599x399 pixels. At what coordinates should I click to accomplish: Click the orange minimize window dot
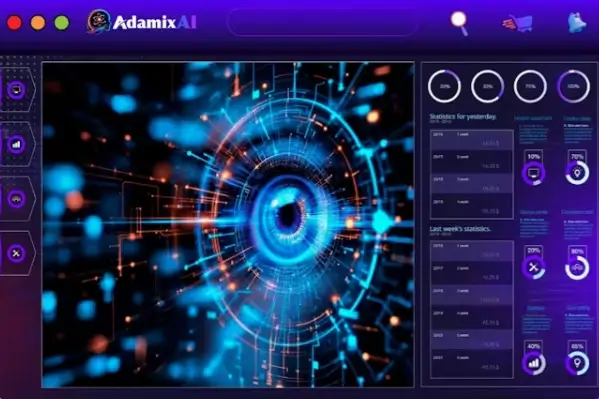pyautogui.click(x=38, y=23)
